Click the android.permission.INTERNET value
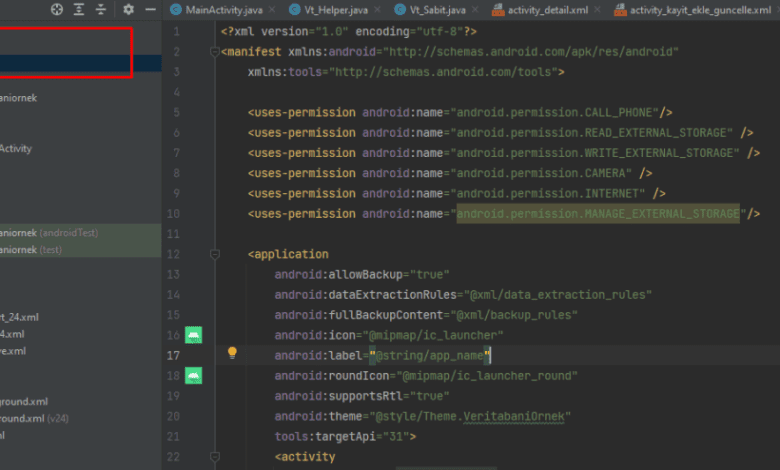 tap(547, 193)
